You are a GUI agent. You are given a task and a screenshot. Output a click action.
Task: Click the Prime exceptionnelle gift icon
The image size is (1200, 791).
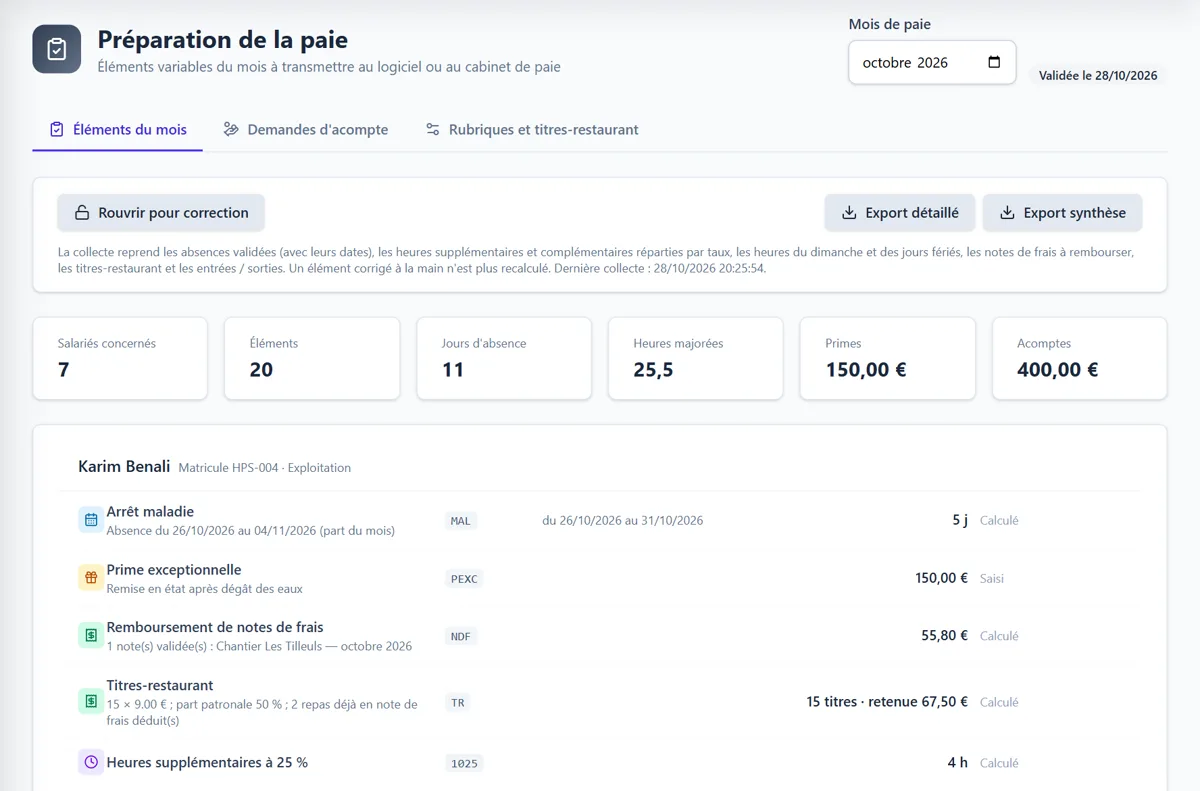click(91, 578)
